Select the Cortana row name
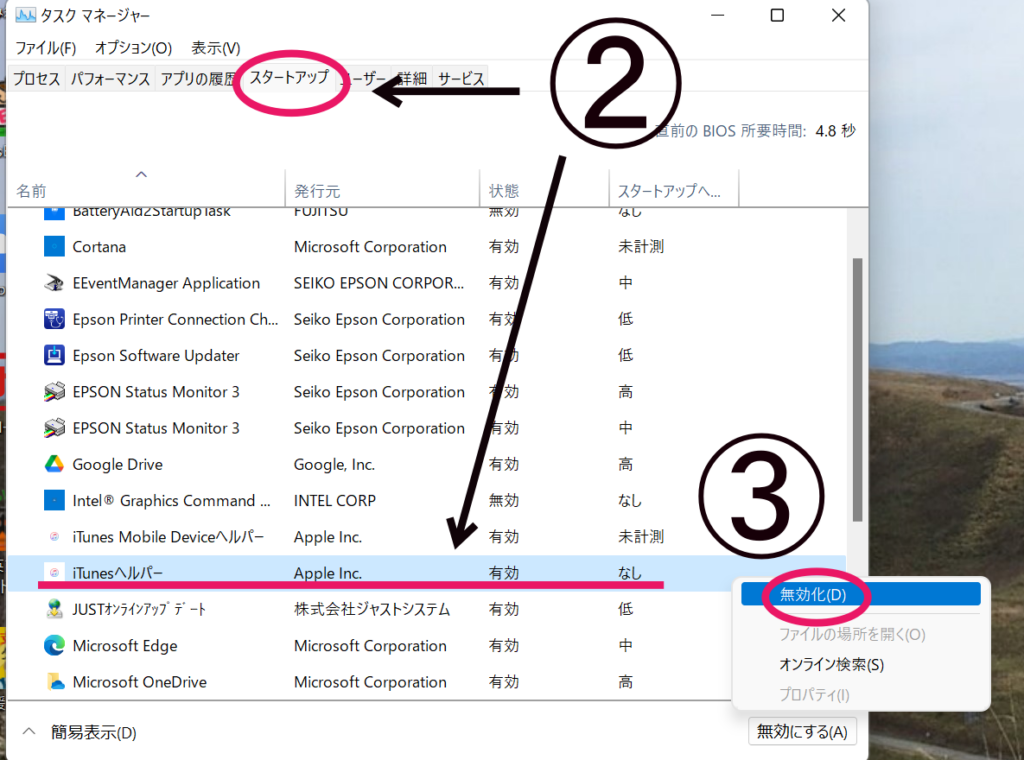Viewport: 1024px width, 760px height. click(99, 247)
